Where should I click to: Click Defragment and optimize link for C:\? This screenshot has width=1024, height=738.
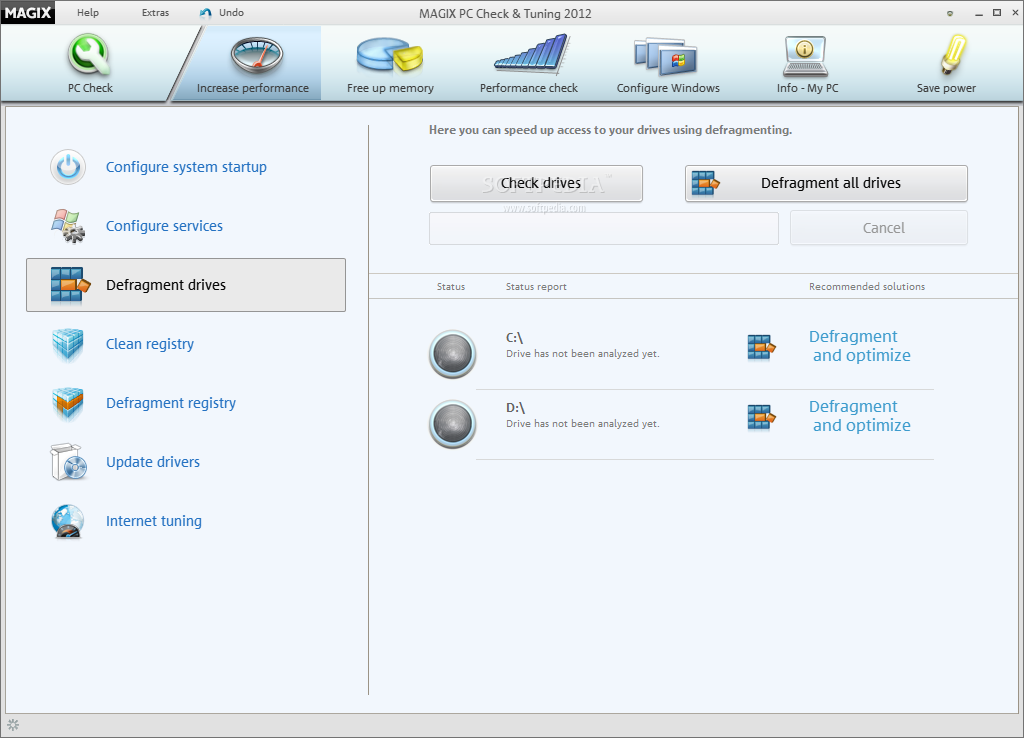click(859, 346)
